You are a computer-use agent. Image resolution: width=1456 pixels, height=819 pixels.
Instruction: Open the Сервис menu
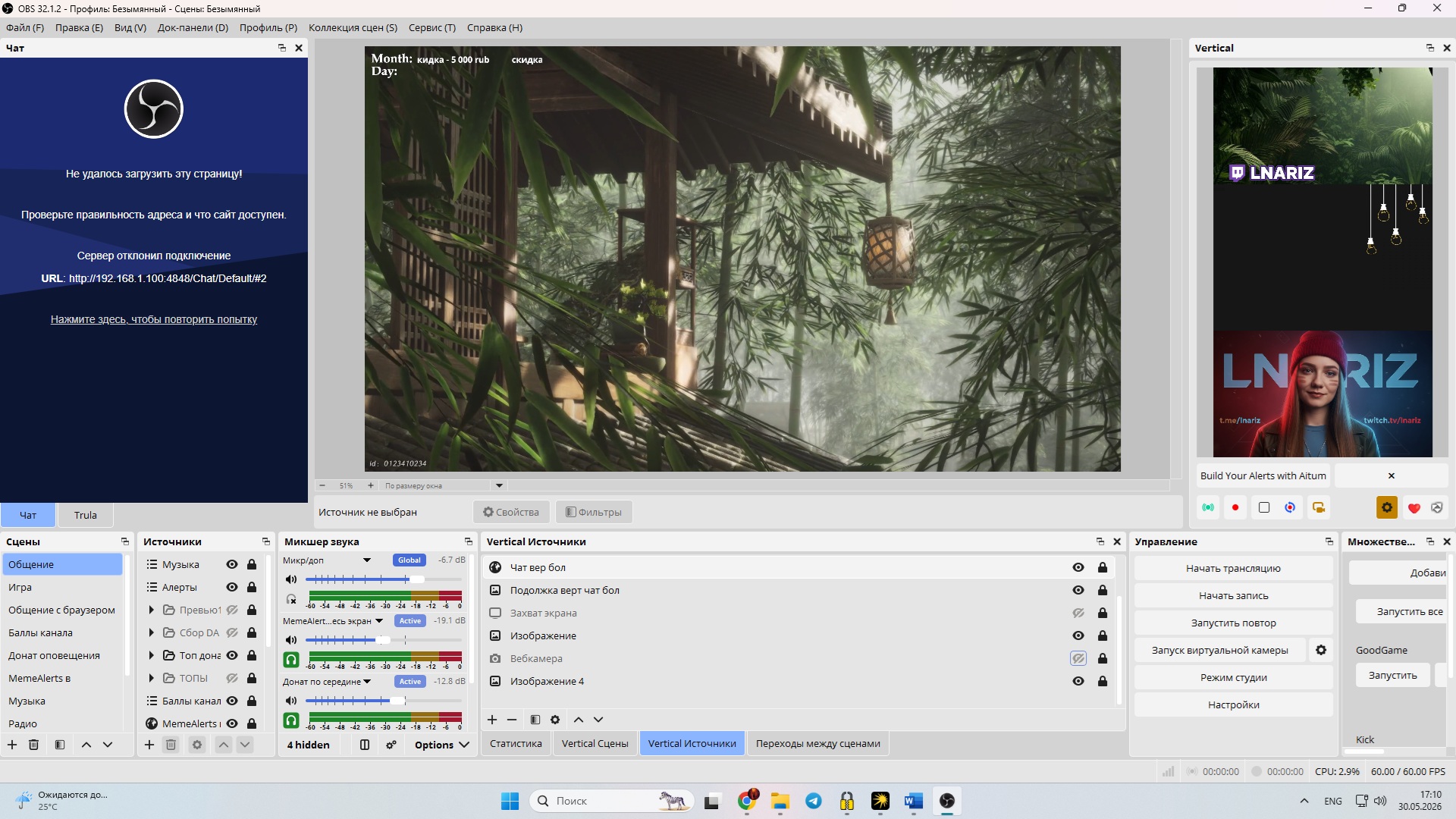[x=431, y=27]
